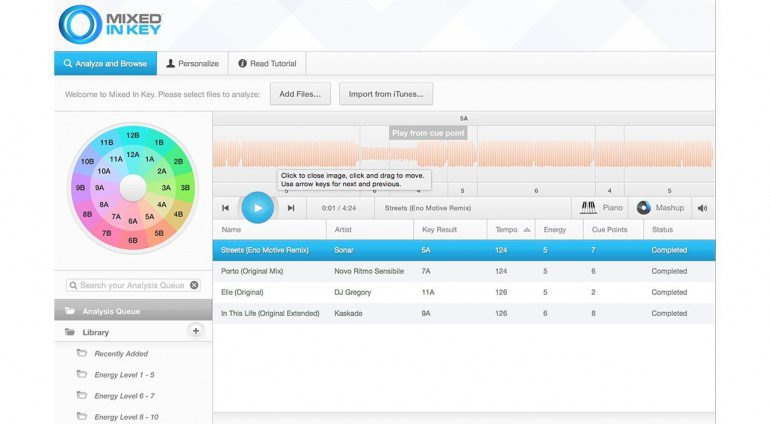770x425 pixels.
Task: Open the Read Tutorial tab
Action: pos(266,64)
